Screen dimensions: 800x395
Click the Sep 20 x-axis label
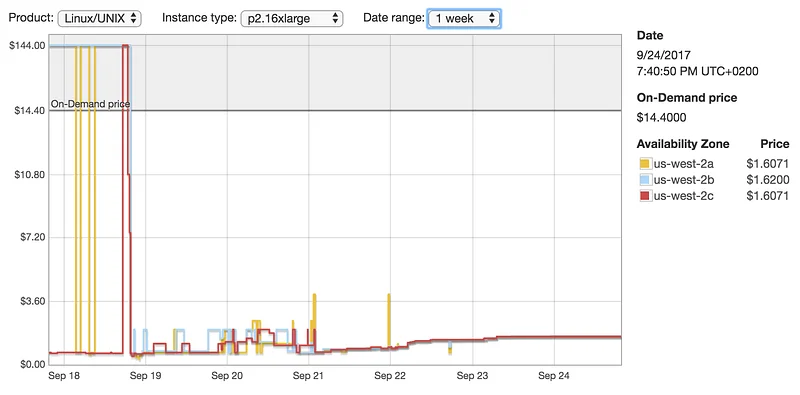click(x=227, y=377)
